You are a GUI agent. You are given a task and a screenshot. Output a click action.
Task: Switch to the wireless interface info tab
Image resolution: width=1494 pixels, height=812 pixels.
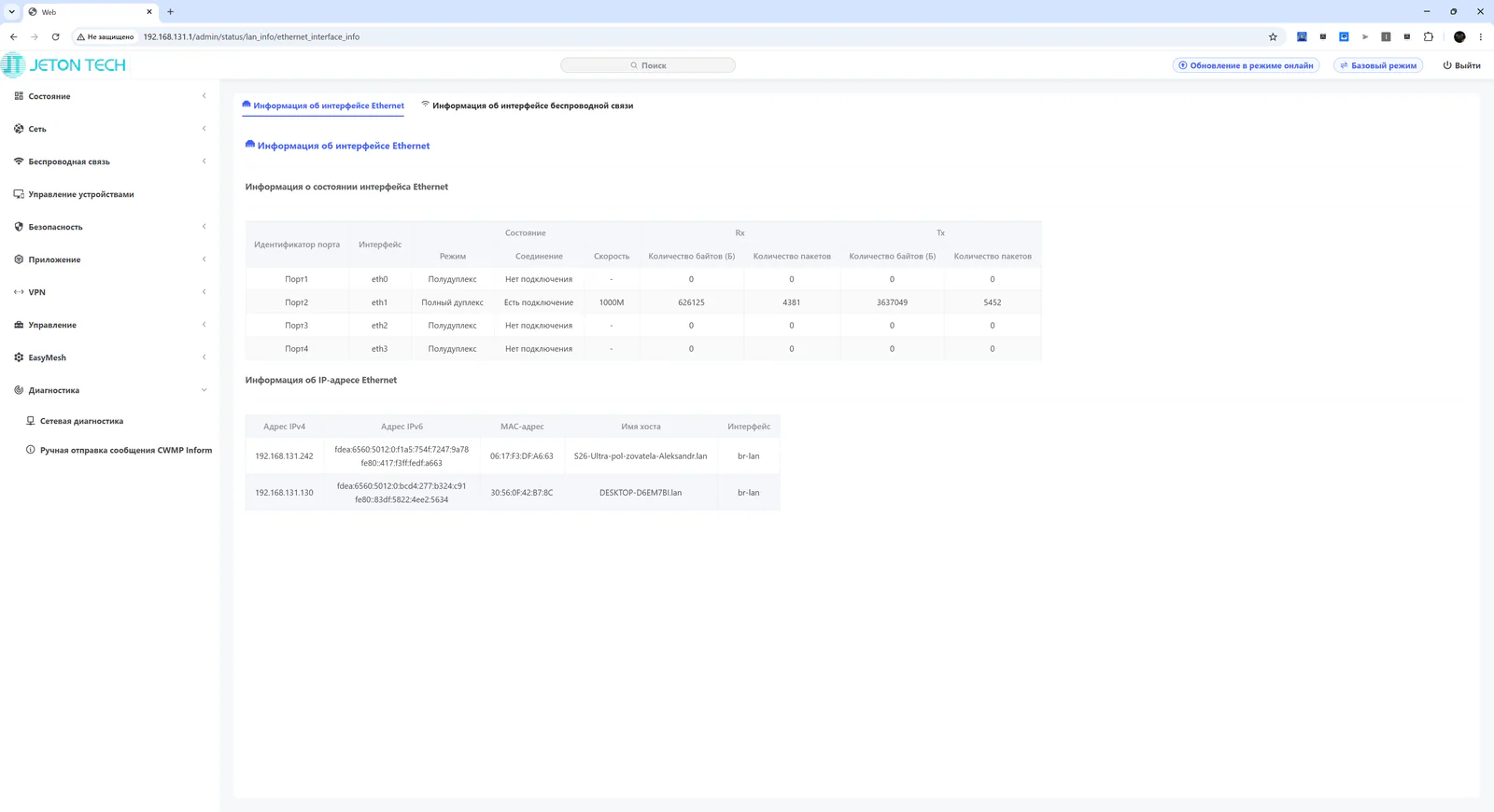pos(528,105)
